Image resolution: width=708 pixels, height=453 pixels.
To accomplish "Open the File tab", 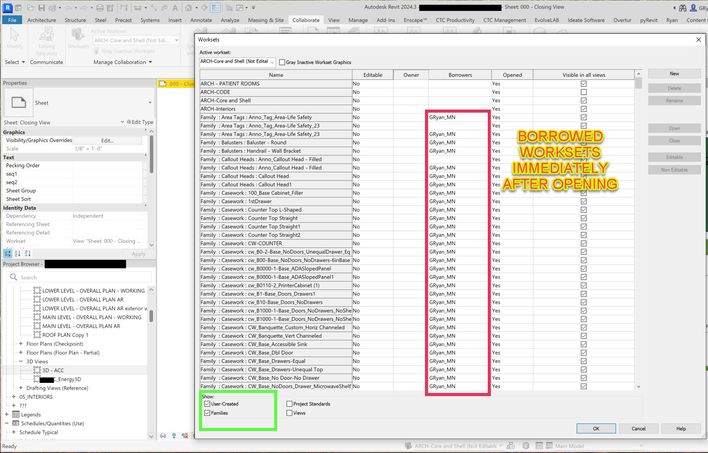I will point(12,20).
